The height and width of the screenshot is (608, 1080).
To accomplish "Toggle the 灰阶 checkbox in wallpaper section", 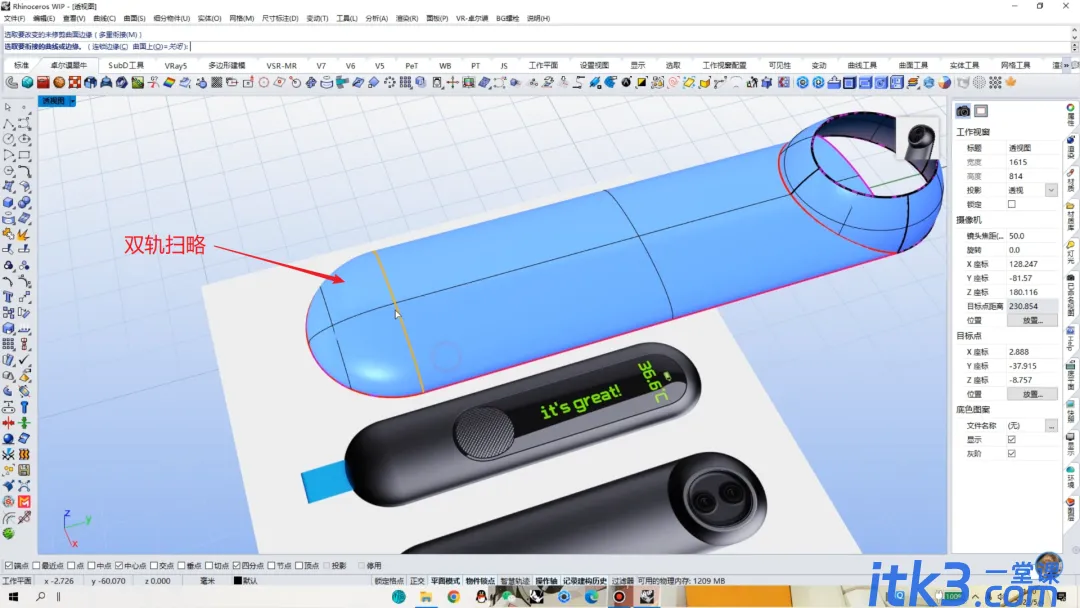I will point(1011,454).
